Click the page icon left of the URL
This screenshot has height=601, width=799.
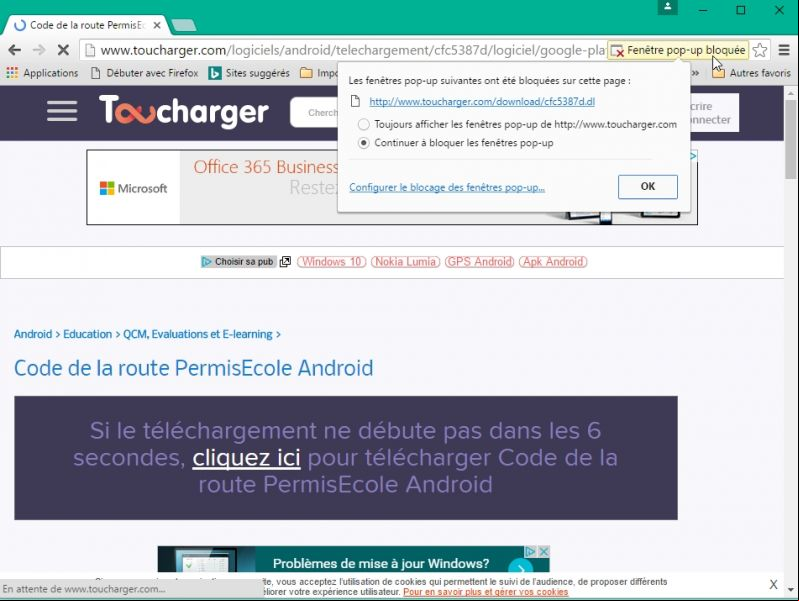coord(90,50)
